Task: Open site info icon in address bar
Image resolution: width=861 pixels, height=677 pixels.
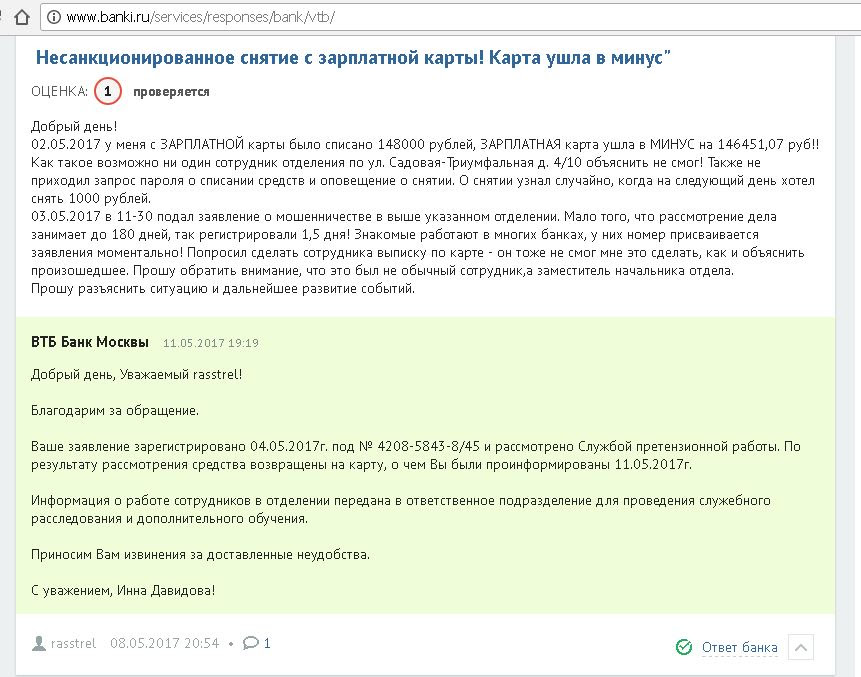Action: click(x=53, y=18)
